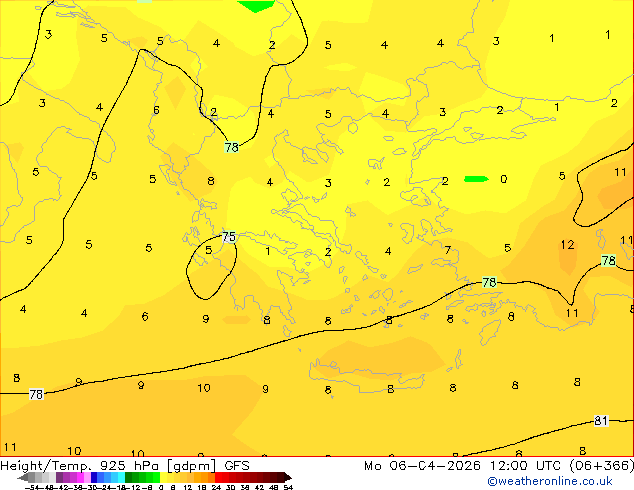Click the yellow legend swatch above label 0
The image size is (634, 490).
[x=163, y=478]
